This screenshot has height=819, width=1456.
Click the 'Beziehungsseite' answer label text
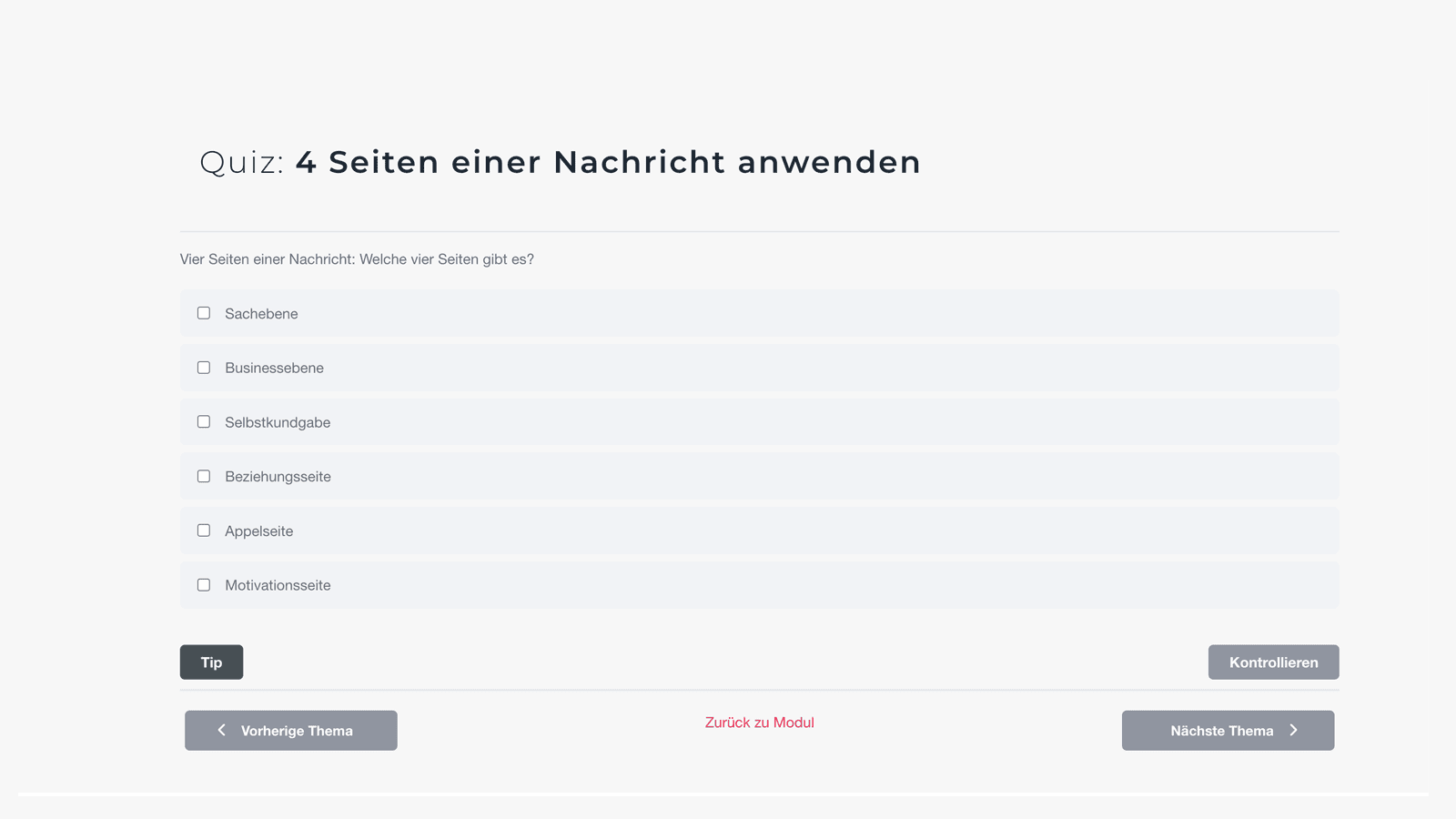click(278, 477)
